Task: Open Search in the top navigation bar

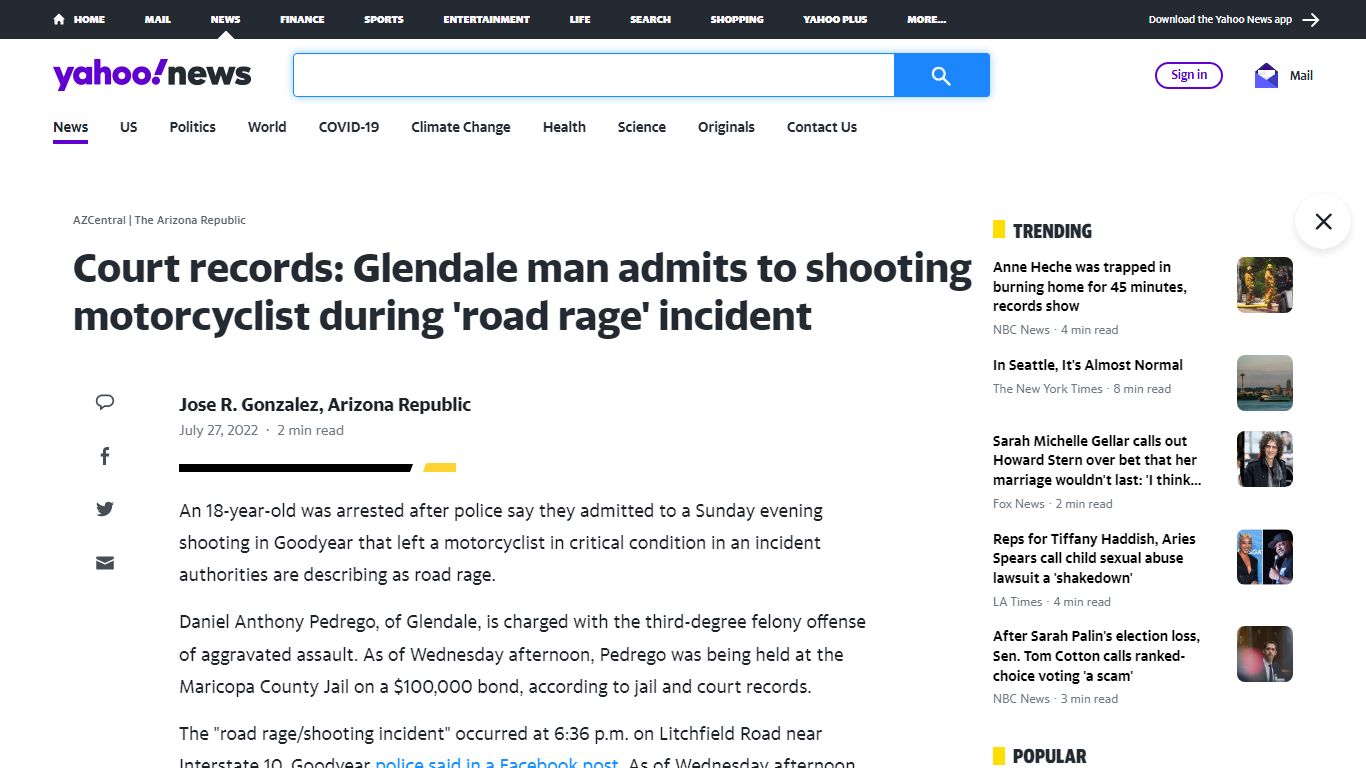Action: click(x=650, y=19)
